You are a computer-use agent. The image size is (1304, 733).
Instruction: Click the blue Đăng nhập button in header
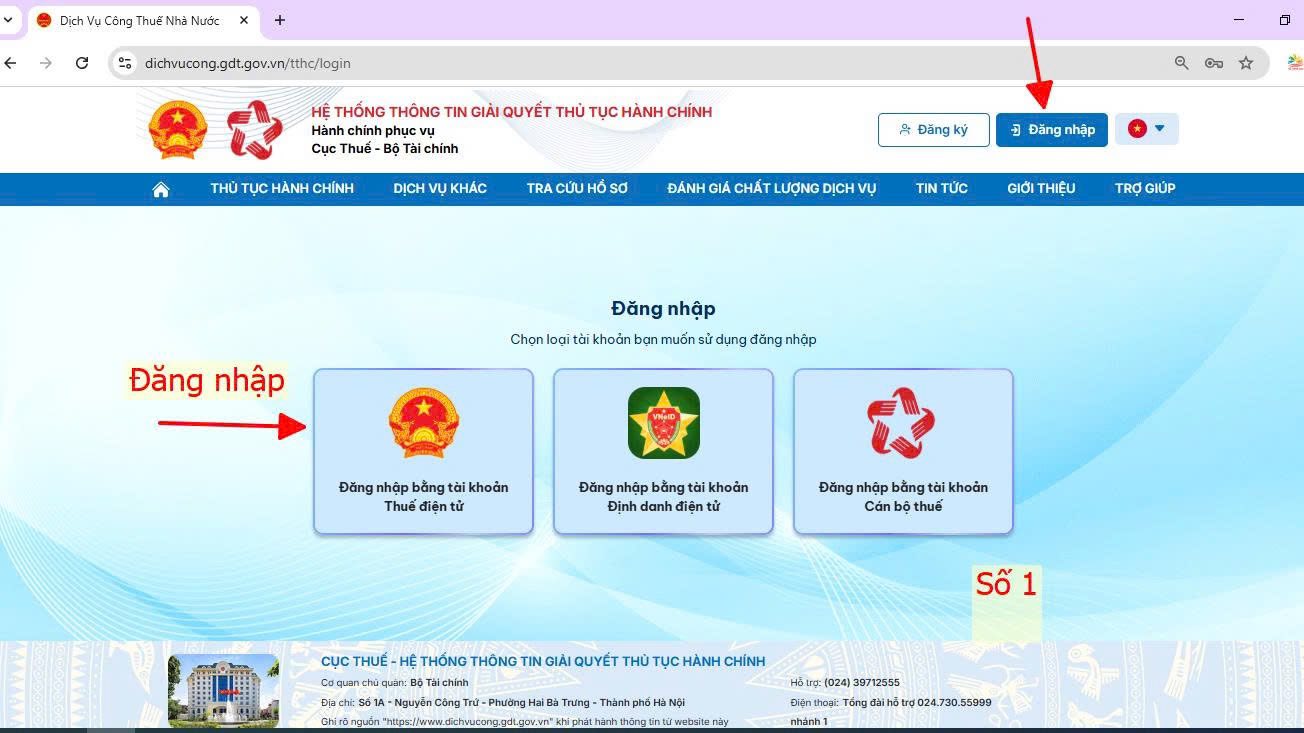click(1052, 130)
